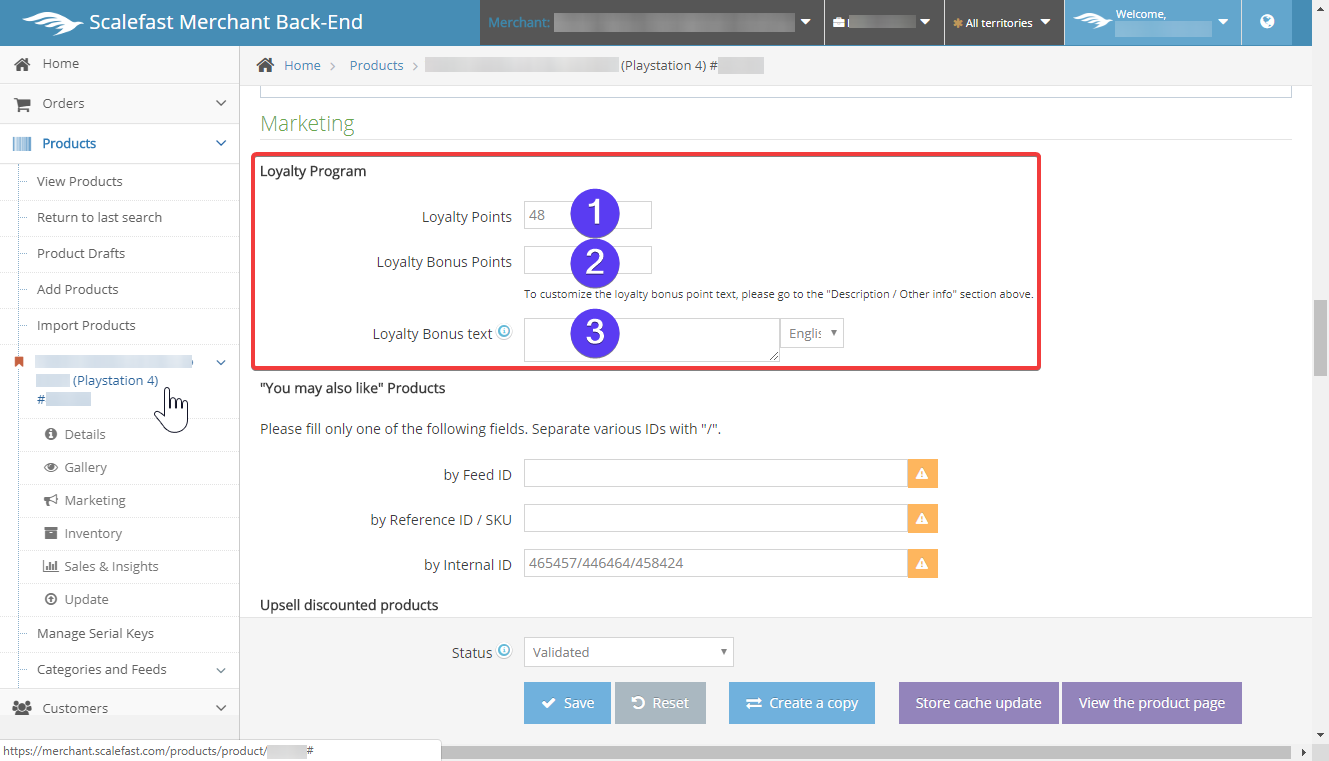Click the Save button
Viewport: 1329px width, 761px height.
point(567,703)
